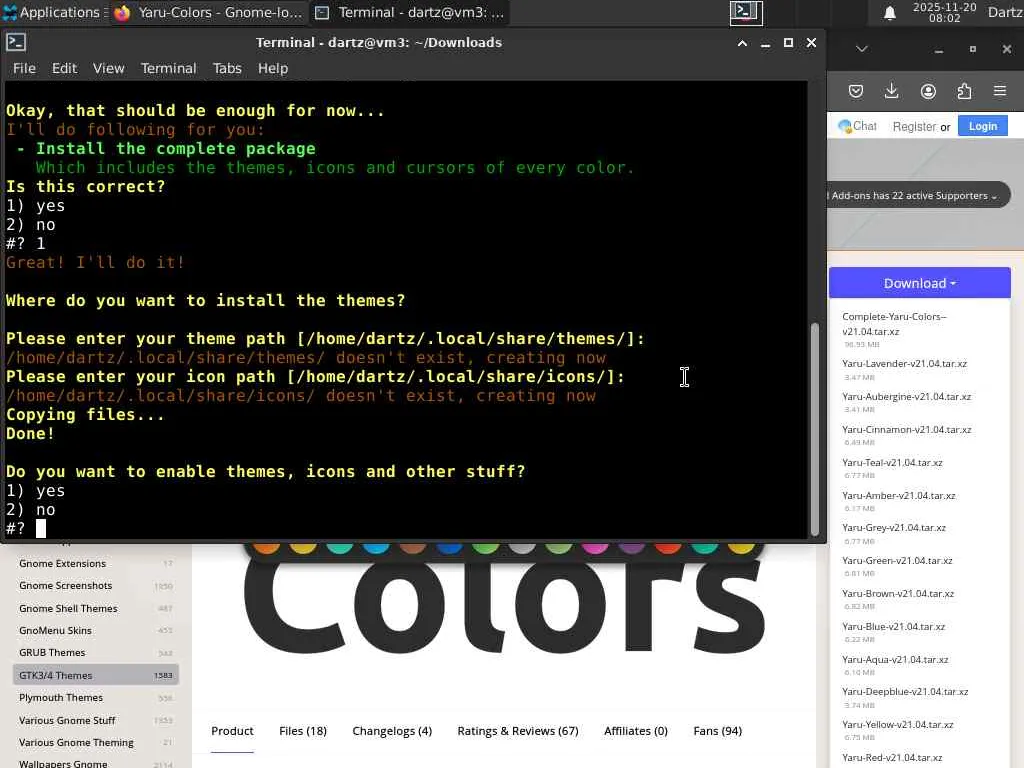Click the terminal window's title bar icon
This screenshot has height=768, width=1024.
tap(16, 42)
